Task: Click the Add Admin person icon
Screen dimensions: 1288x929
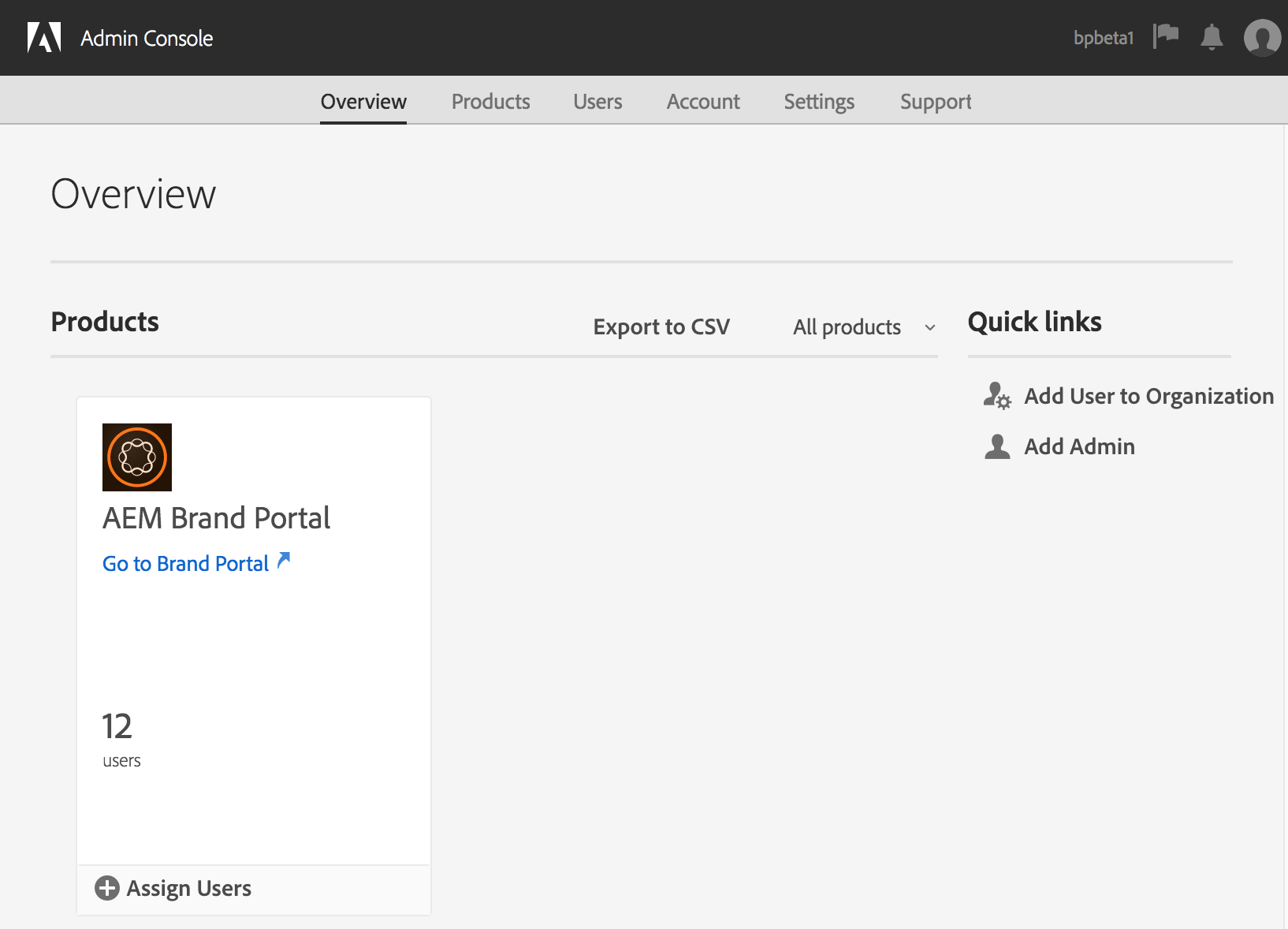Action: [x=996, y=446]
